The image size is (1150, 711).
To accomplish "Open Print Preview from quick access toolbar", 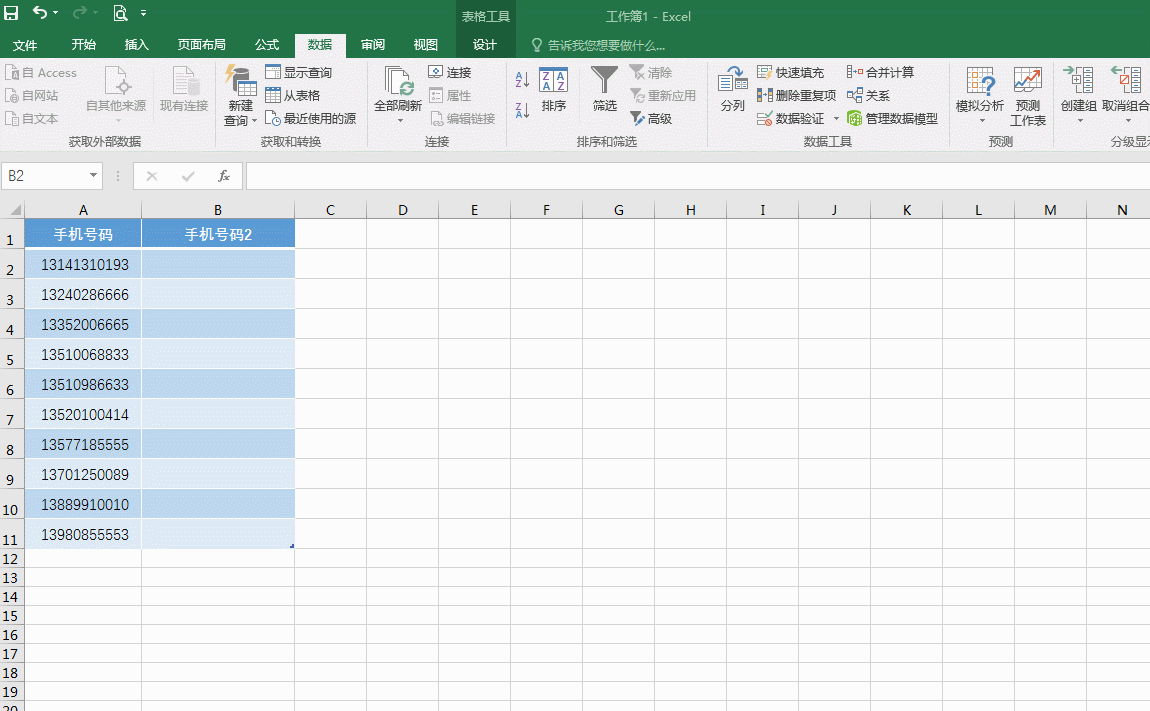I will click(x=120, y=12).
